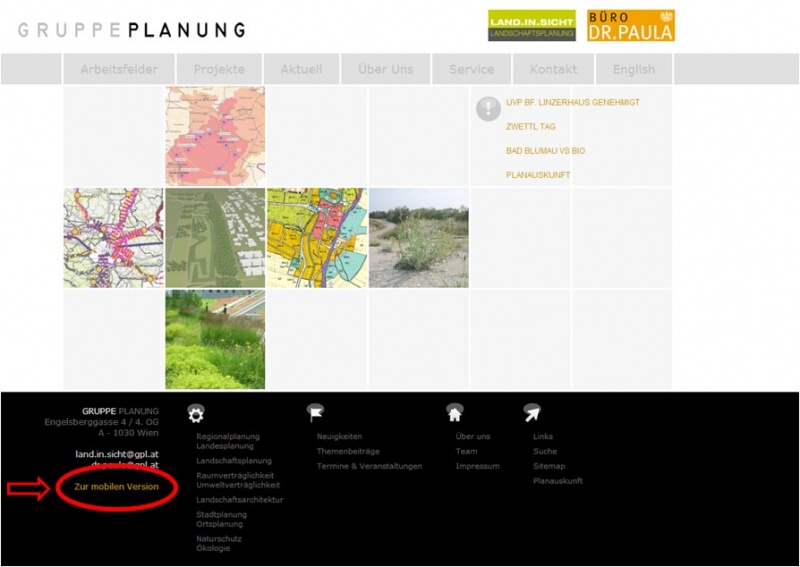Image resolution: width=800 pixels, height=567 pixels.
Task: Open the Büro Dr. Paula logo
Action: 630,26
